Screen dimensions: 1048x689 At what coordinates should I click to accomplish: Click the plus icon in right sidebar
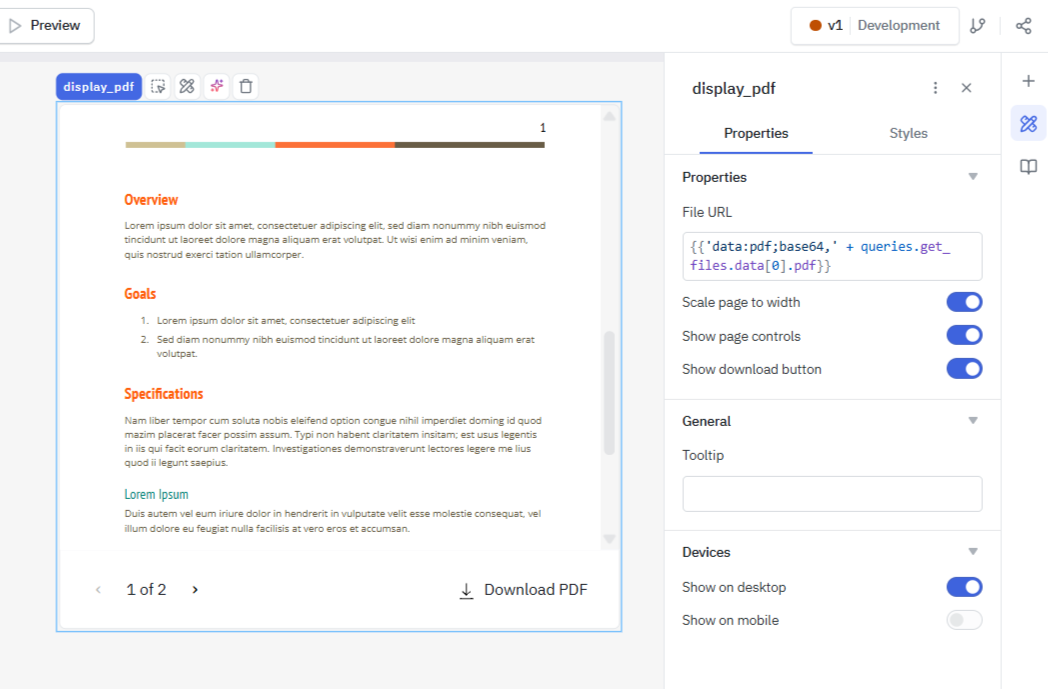(x=1028, y=81)
